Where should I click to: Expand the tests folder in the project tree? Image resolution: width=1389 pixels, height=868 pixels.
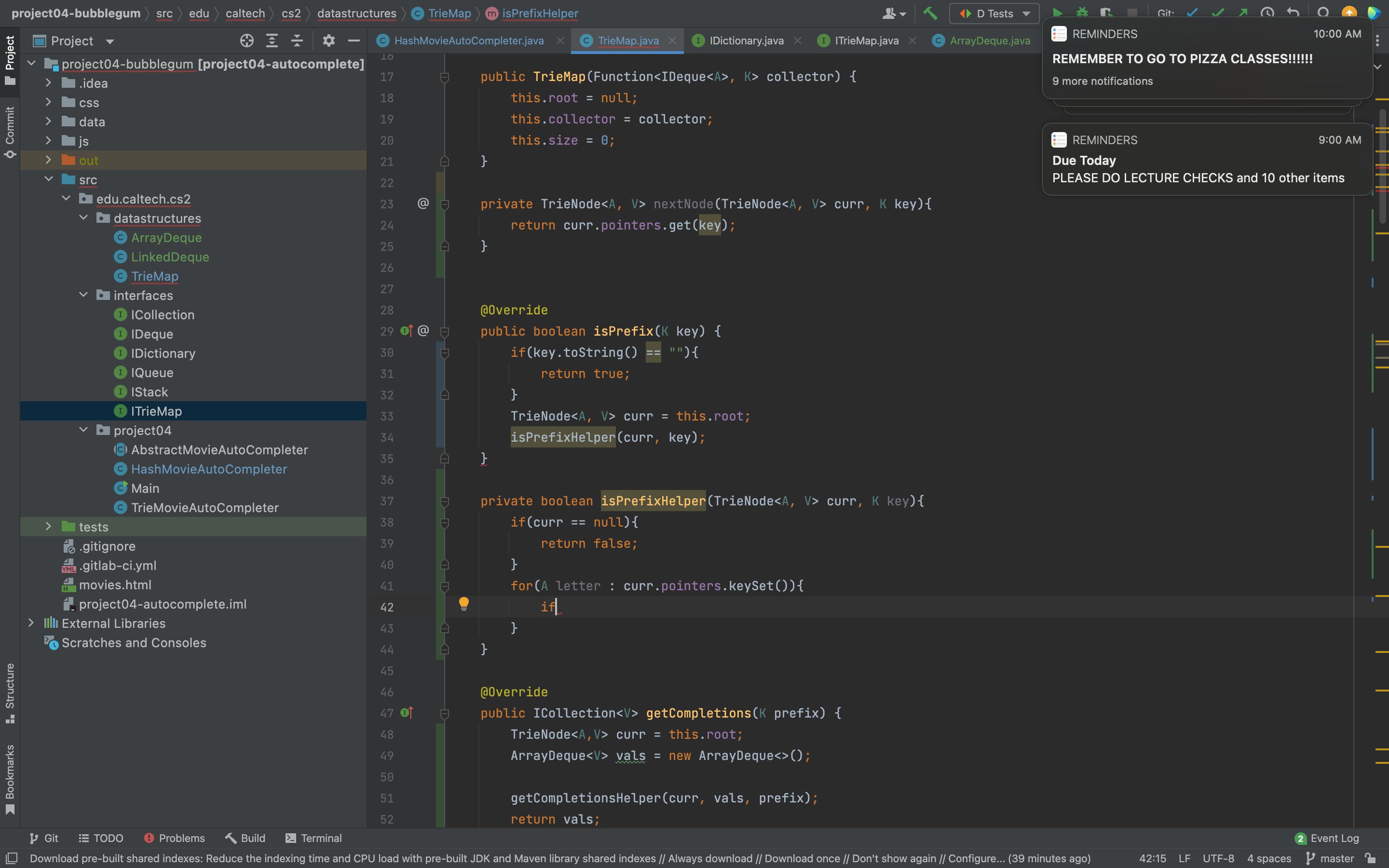click(x=49, y=527)
